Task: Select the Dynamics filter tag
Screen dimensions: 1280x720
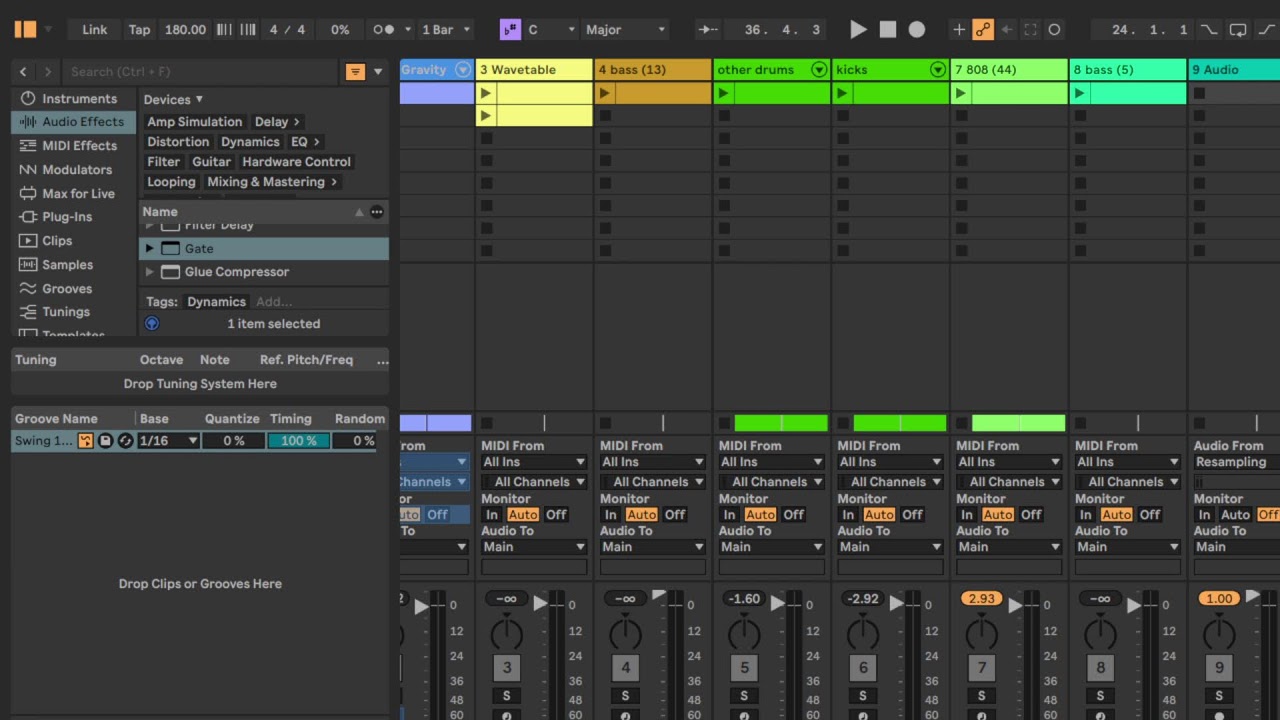Action: (x=250, y=141)
